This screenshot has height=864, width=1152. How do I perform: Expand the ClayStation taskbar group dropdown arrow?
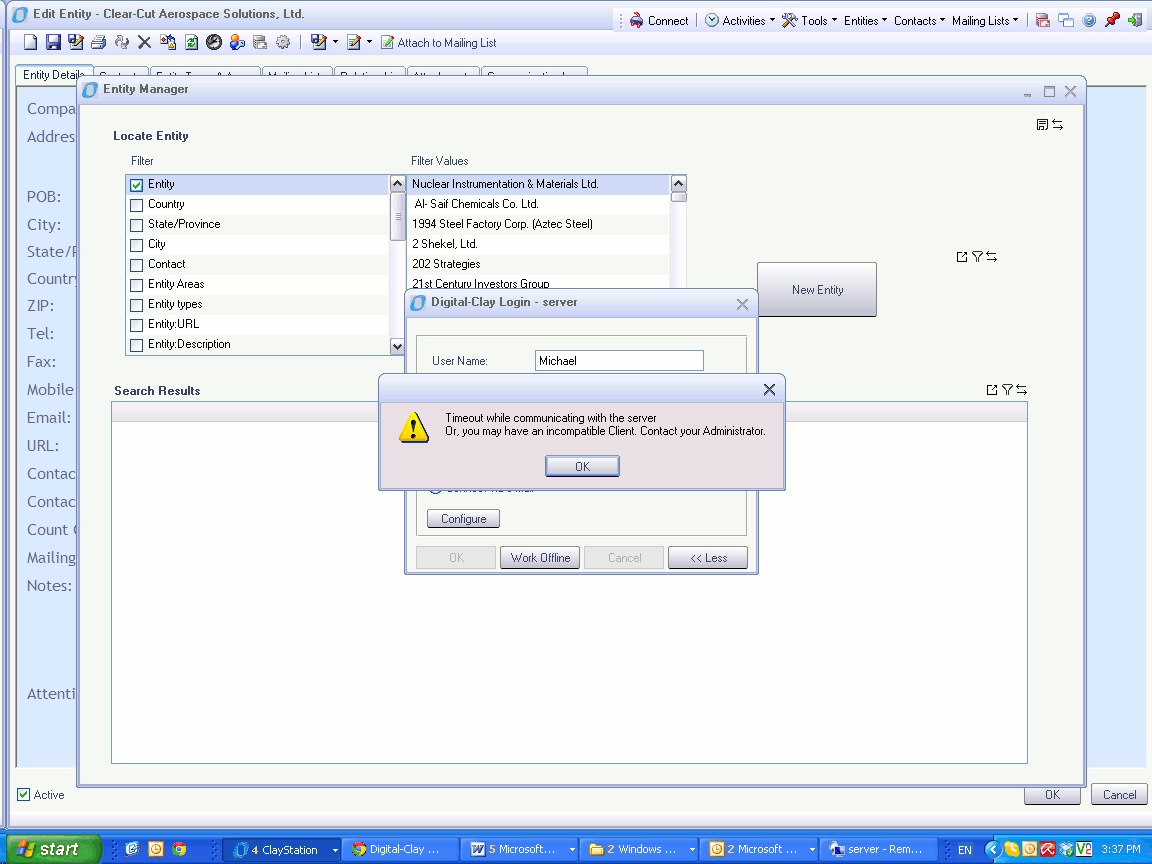(x=334, y=850)
